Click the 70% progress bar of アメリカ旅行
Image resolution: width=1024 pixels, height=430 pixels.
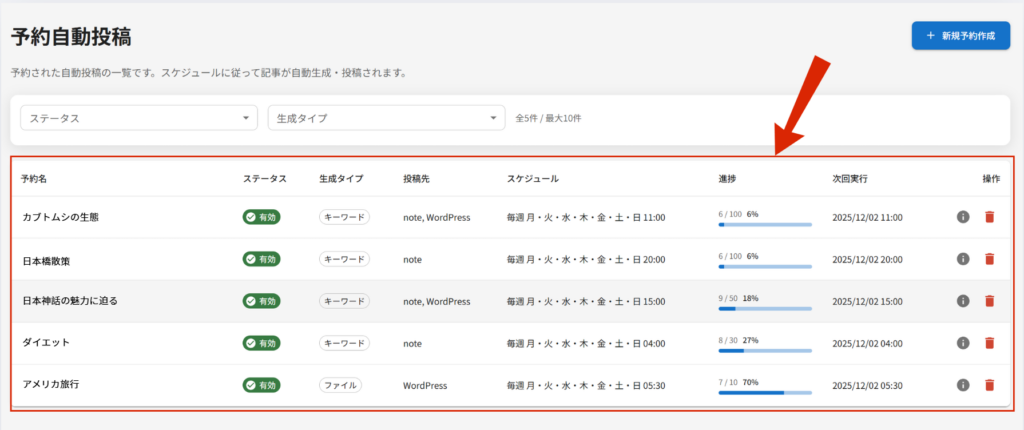pyautogui.click(x=765, y=393)
